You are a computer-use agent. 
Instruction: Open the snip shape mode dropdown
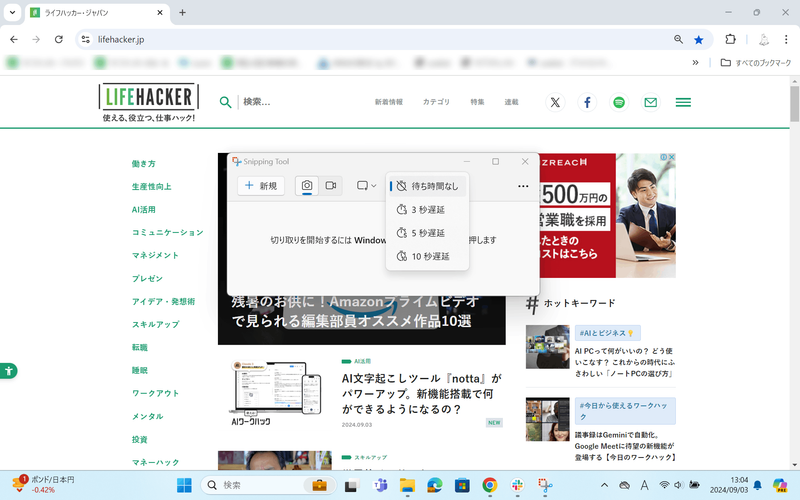point(366,186)
